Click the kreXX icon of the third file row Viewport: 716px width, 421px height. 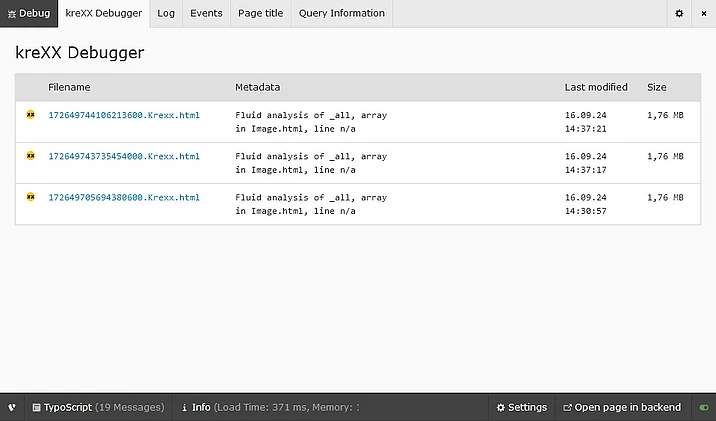click(30, 197)
